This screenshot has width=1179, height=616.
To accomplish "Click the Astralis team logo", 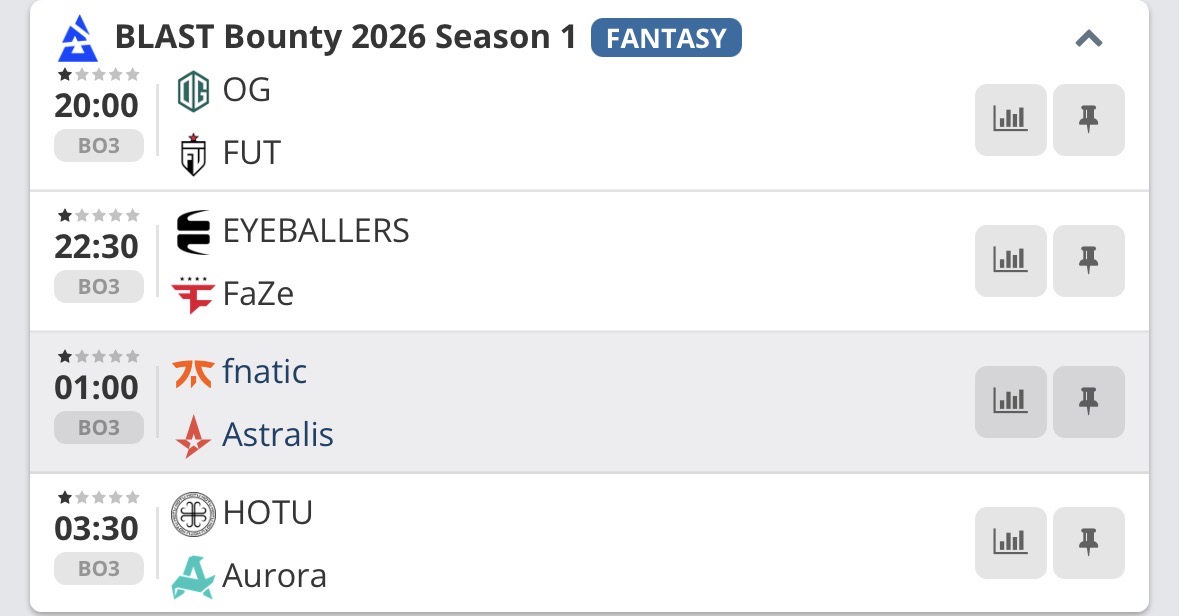I will 193,436.
